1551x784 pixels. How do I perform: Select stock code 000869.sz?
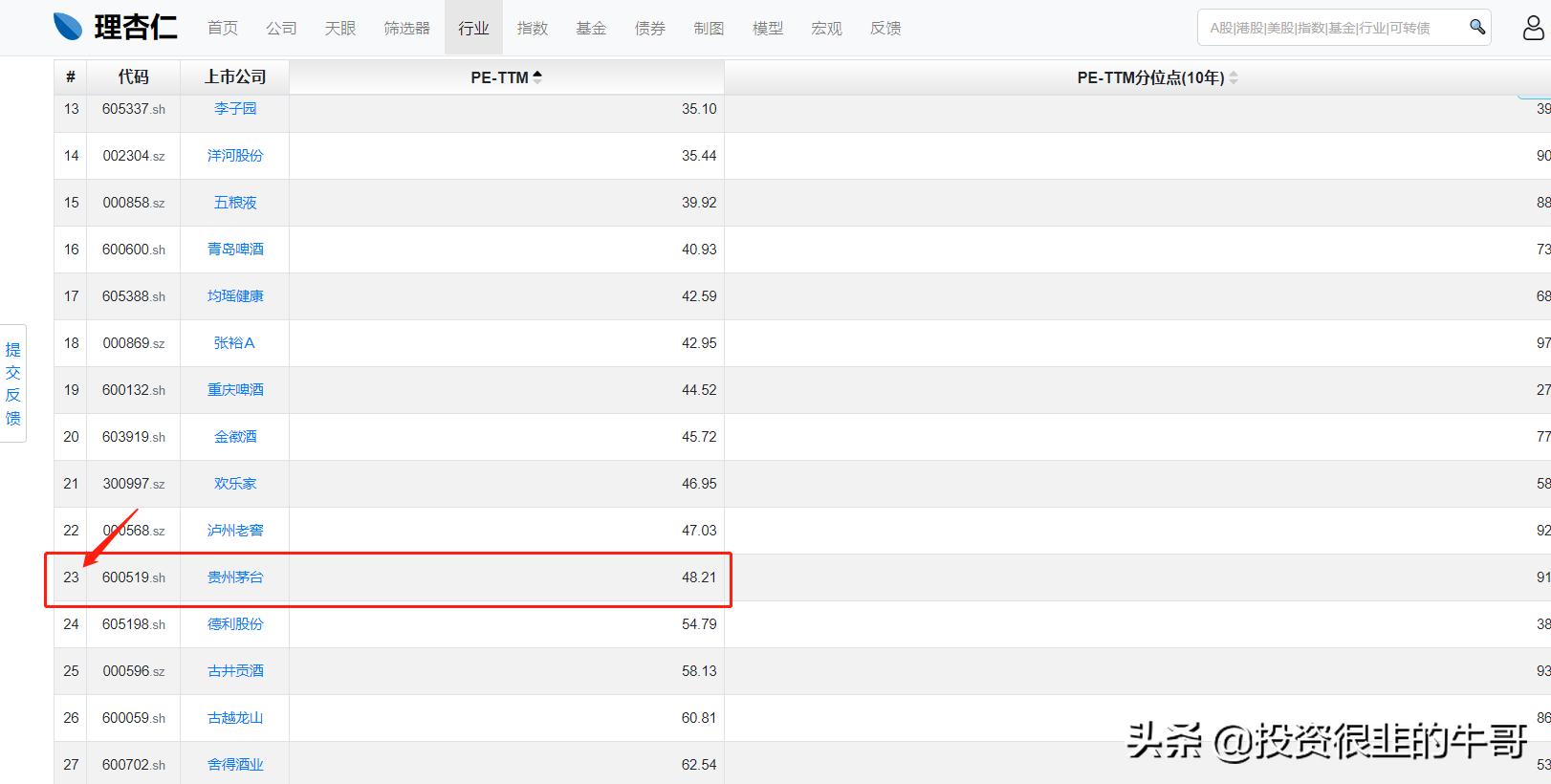tap(134, 343)
